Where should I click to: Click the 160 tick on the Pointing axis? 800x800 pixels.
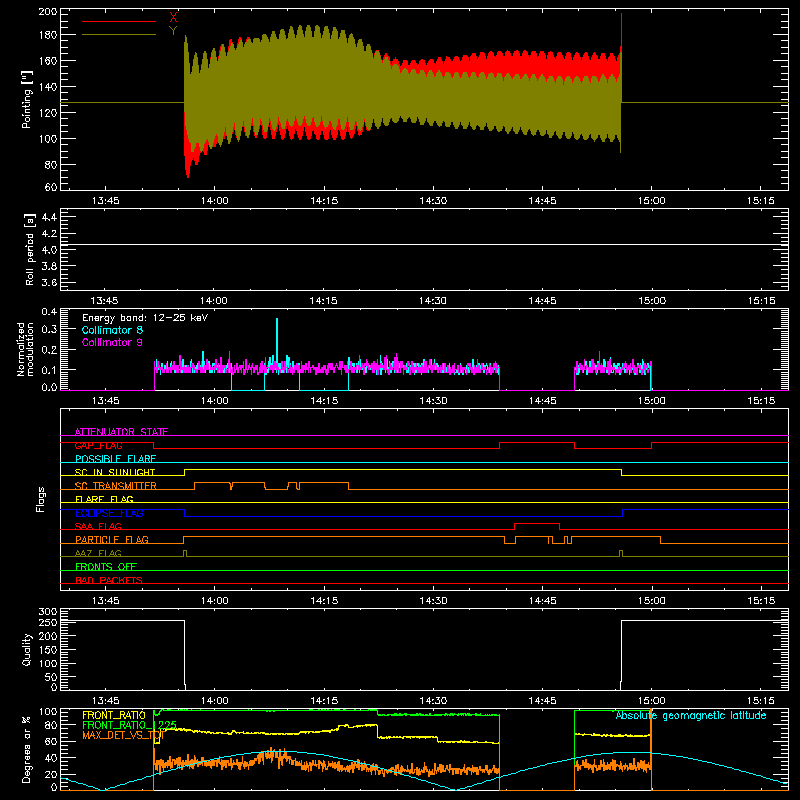point(48,61)
